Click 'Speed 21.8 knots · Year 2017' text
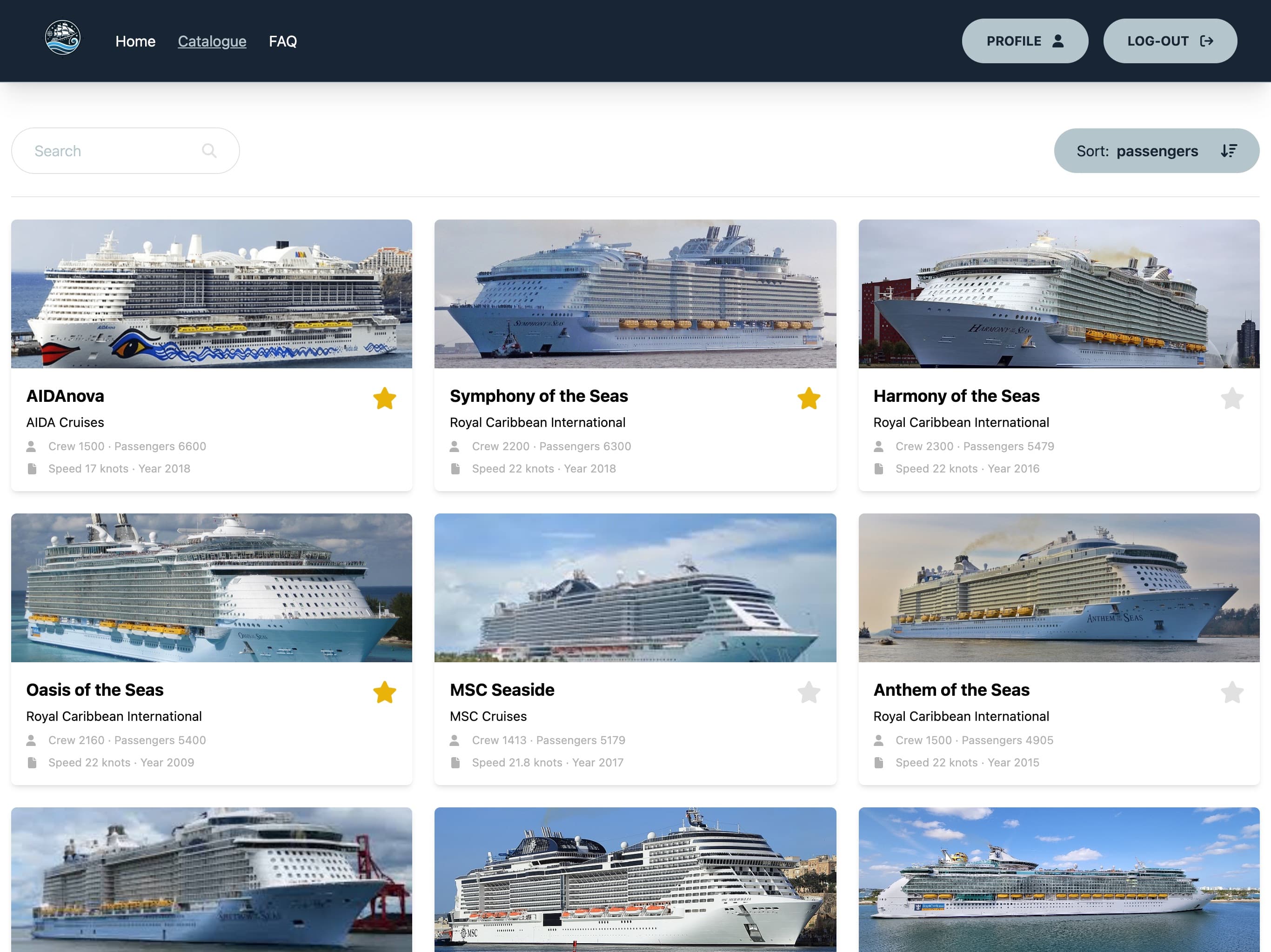 547,762
